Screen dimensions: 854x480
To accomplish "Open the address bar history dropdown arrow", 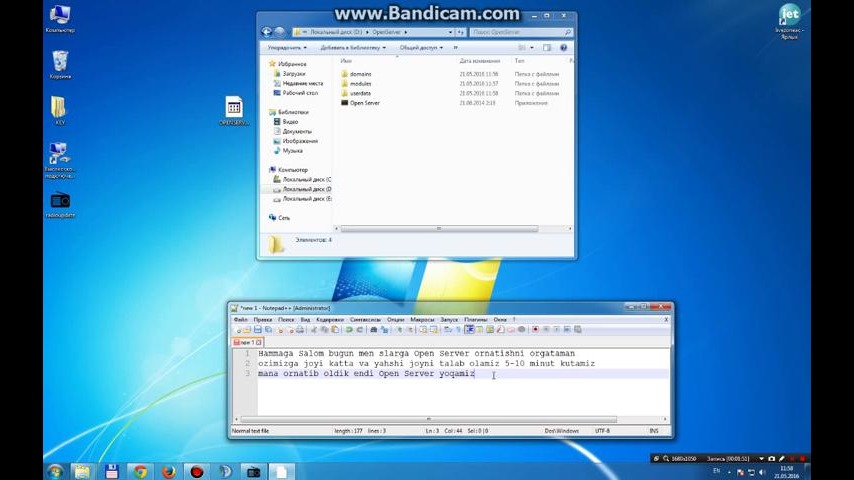I will pyautogui.click(x=450, y=32).
